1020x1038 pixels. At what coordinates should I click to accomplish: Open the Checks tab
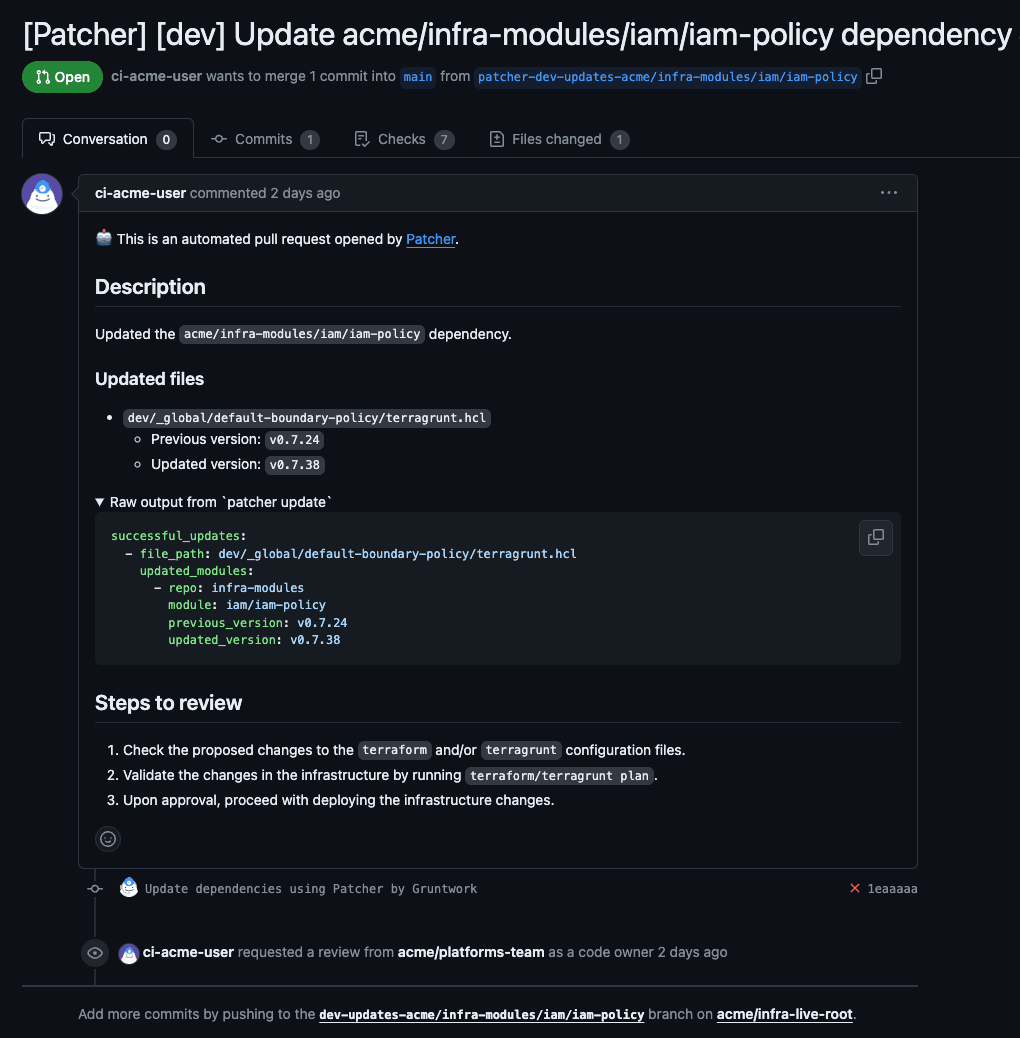(403, 139)
